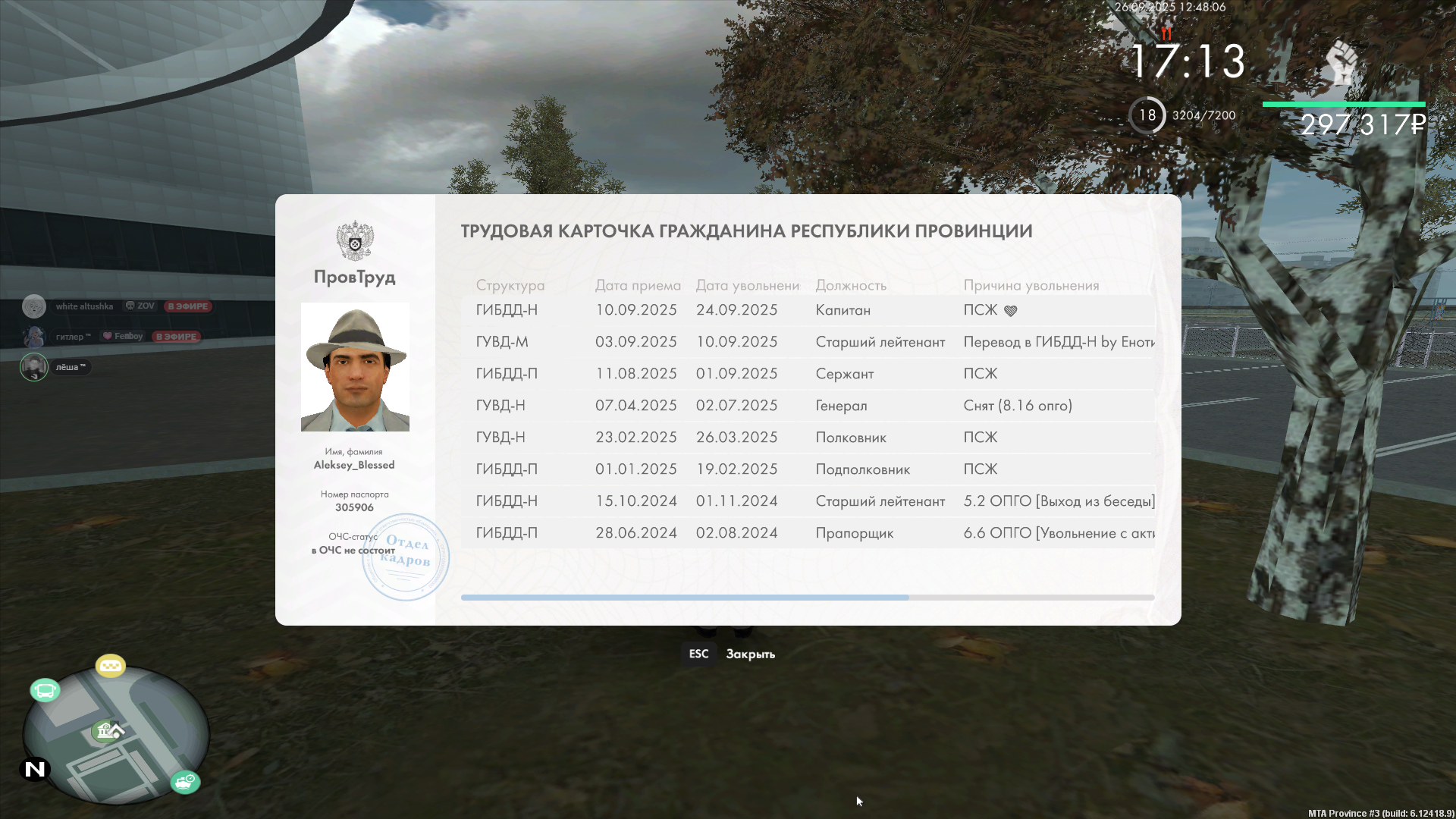
Task: Click white altushka player avatar
Action: [34, 306]
